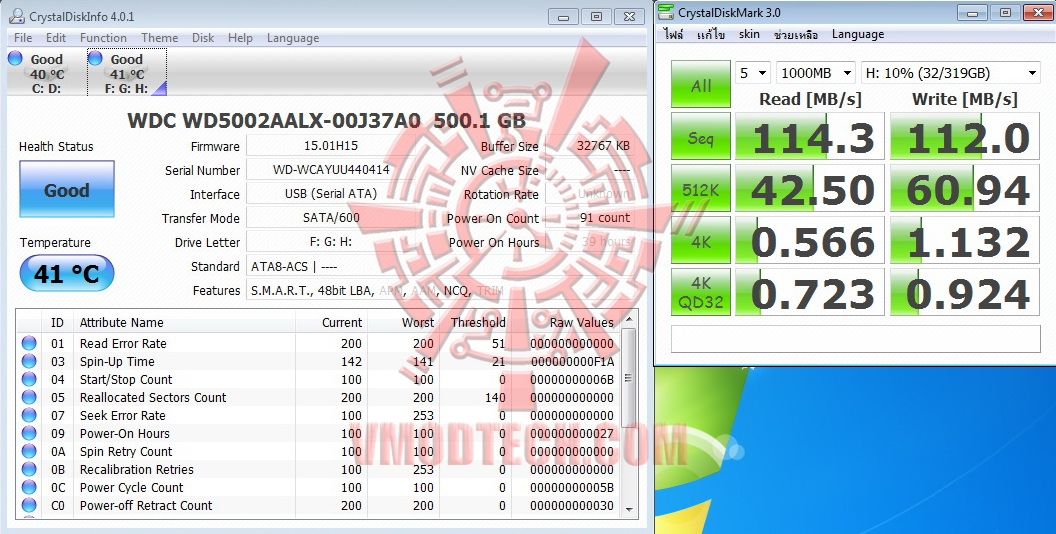This screenshot has width=1056, height=534.
Task: Run the 4K QD32 benchmark test
Action: pyautogui.click(x=701, y=292)
